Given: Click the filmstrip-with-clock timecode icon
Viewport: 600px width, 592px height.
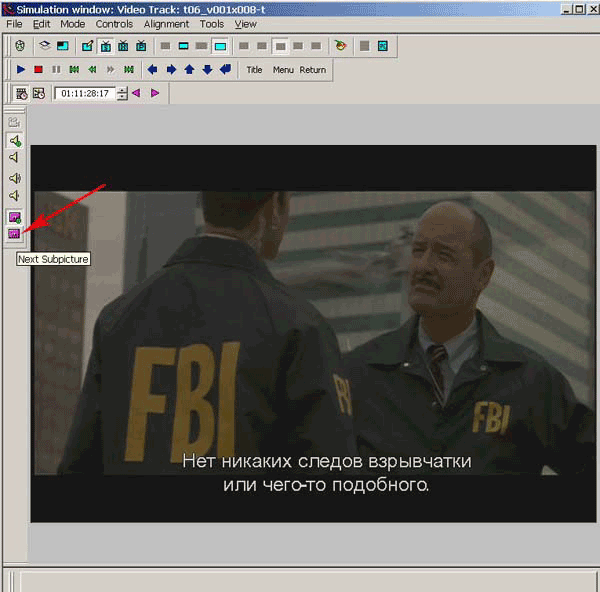Looking at the screenshot, I should [21, 93].
